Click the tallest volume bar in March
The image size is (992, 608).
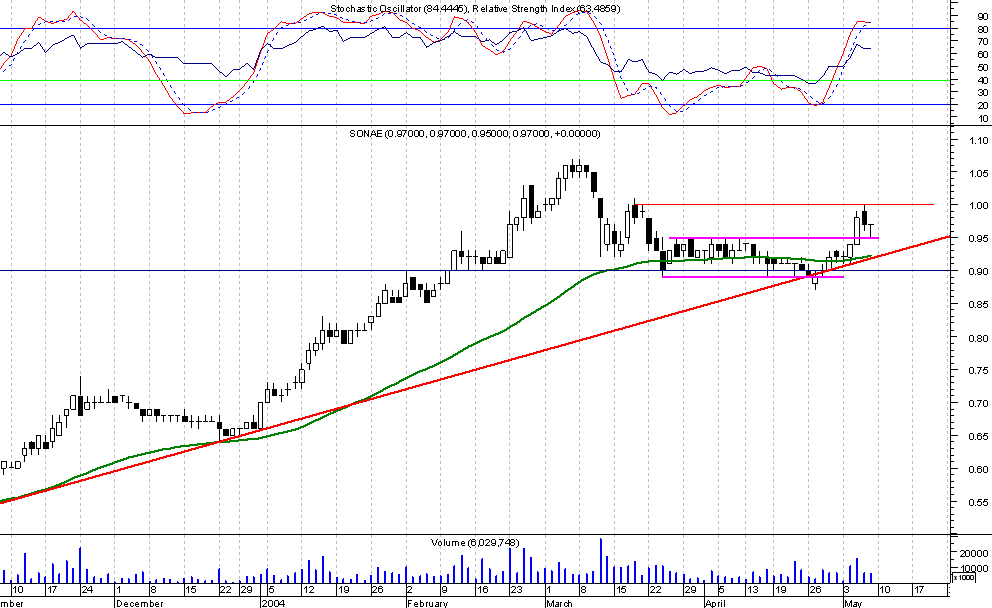(600, 561)
